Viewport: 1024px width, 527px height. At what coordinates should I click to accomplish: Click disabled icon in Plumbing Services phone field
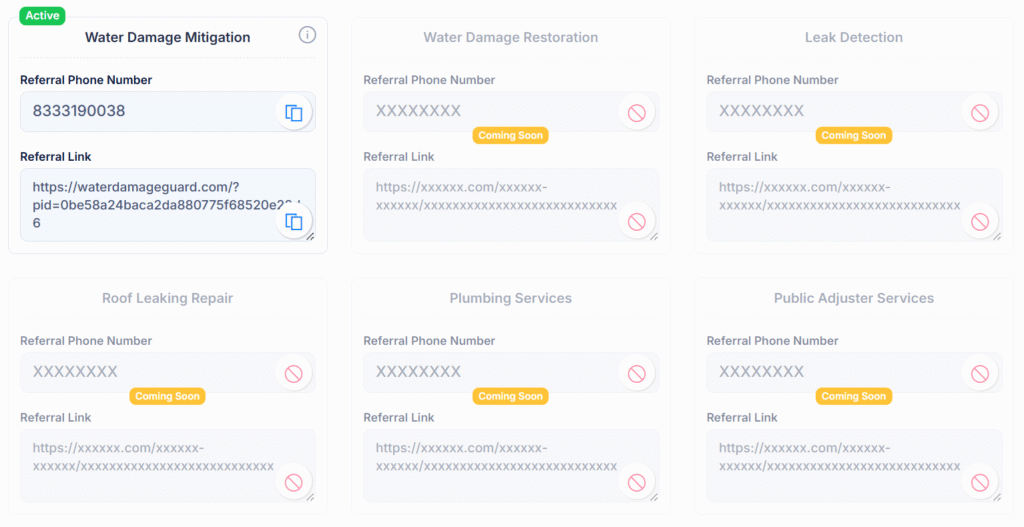click(637, 374)
